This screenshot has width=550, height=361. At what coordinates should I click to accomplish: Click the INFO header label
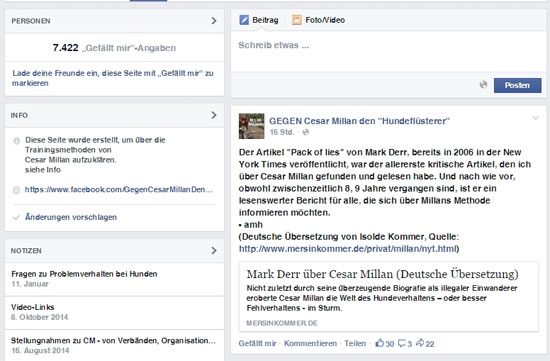tap(19, 115)
